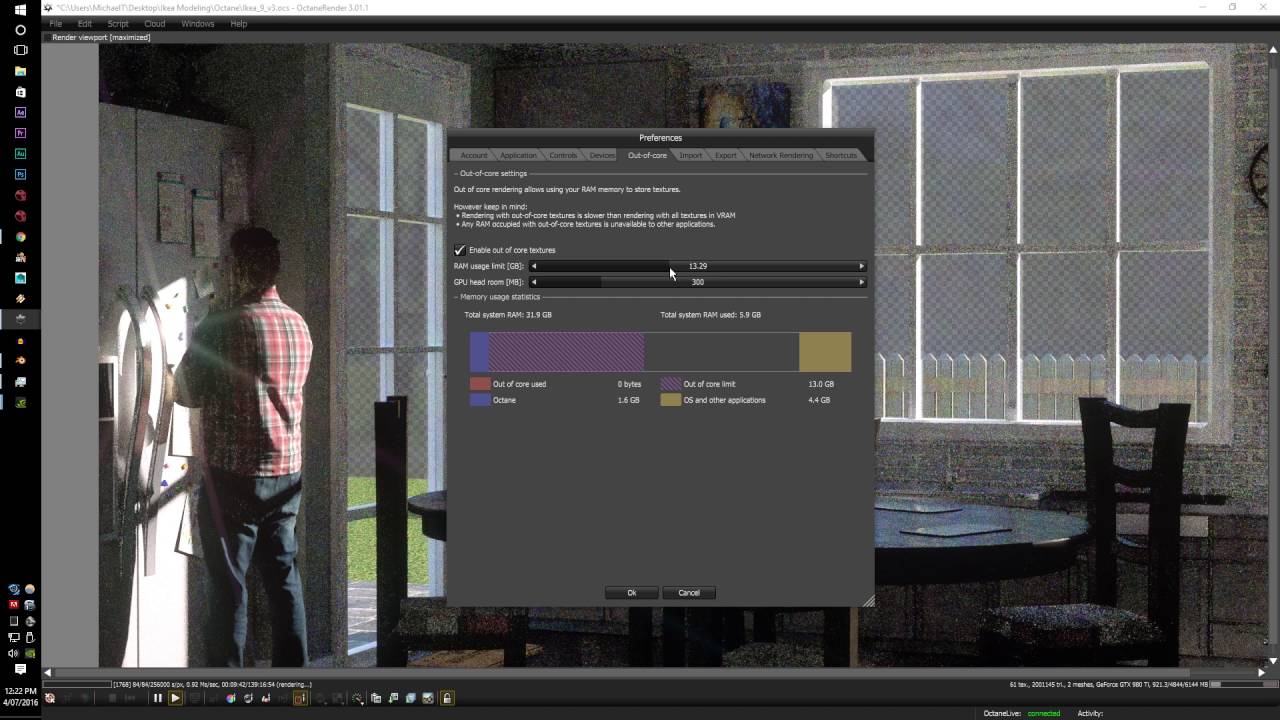Click the colorful kernel picker icon
Screen dimensions: 1280x720
tap(230, 698)
